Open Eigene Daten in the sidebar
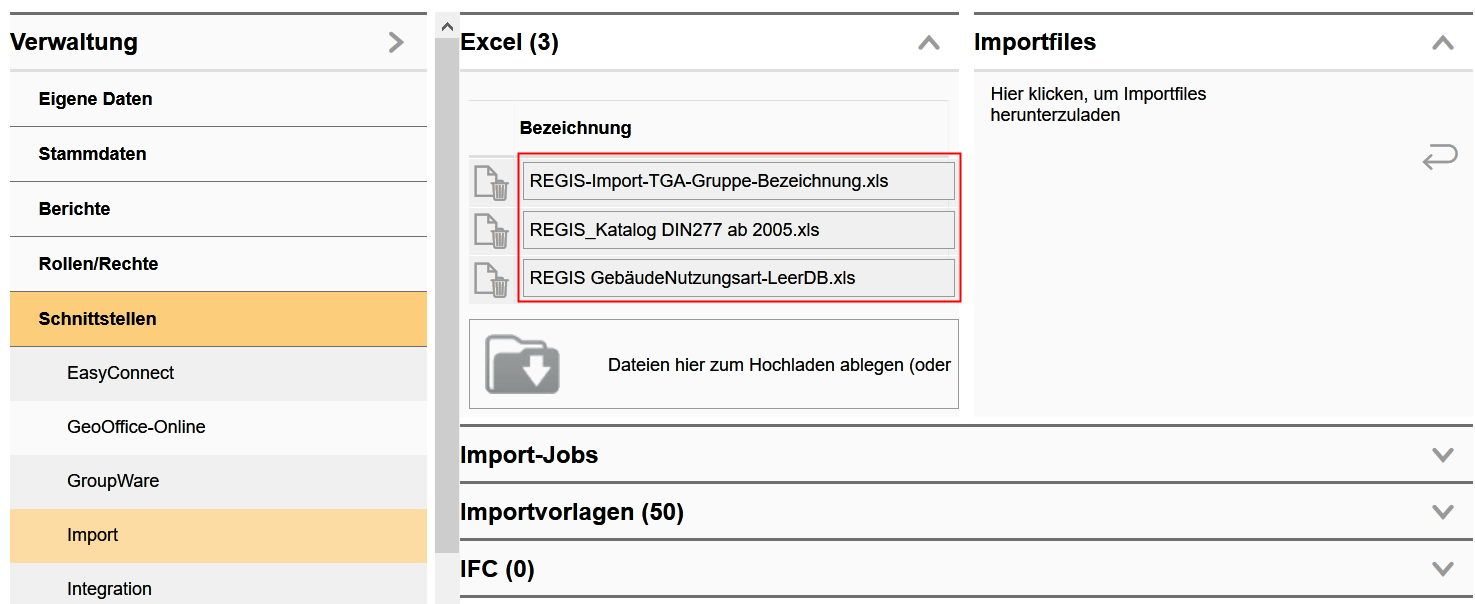This screenshot has width=1475, height=604. coord(95,98)
